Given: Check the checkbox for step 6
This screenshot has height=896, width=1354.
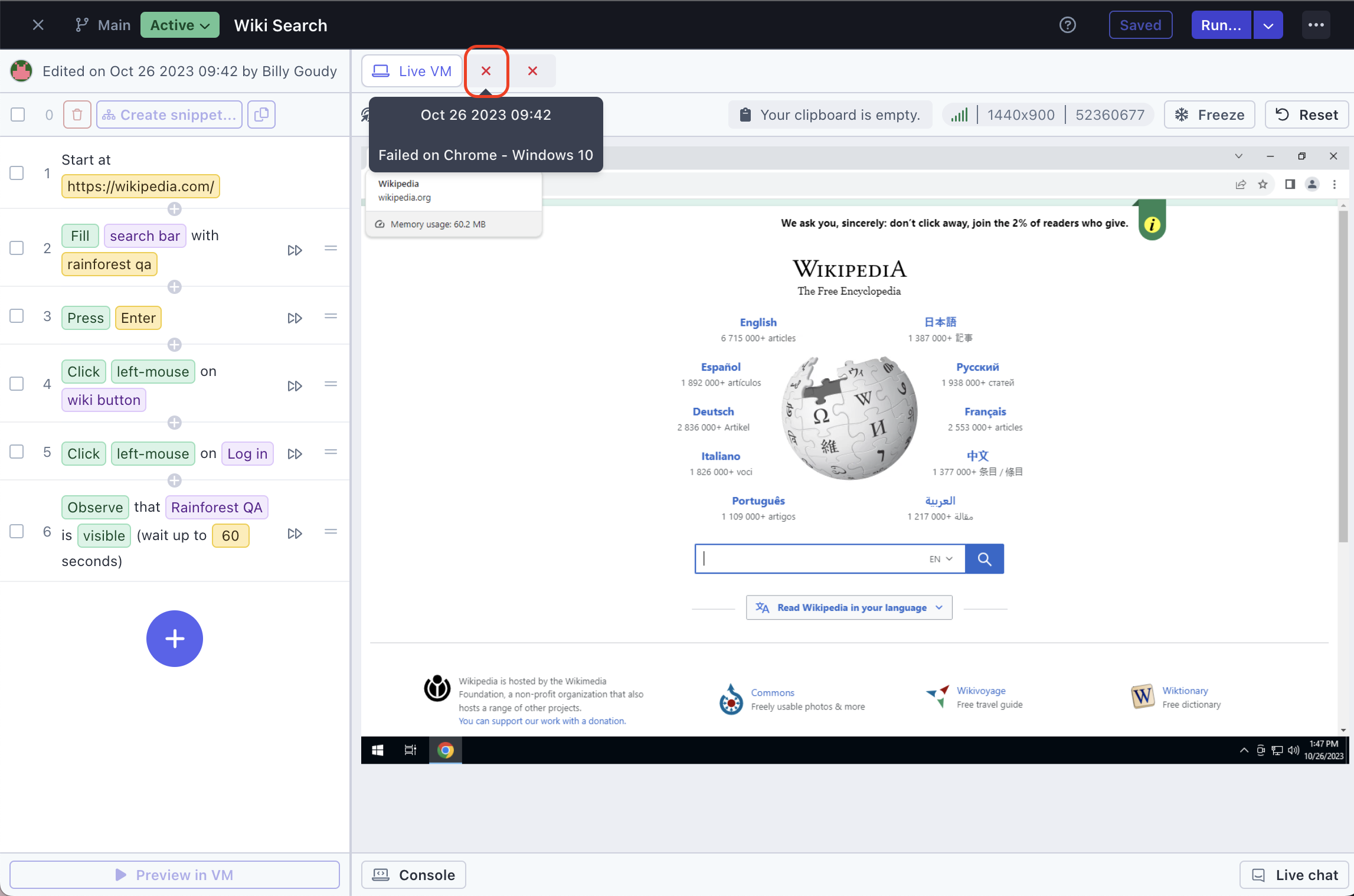Looking at the screenshot, I should point(17,531).
